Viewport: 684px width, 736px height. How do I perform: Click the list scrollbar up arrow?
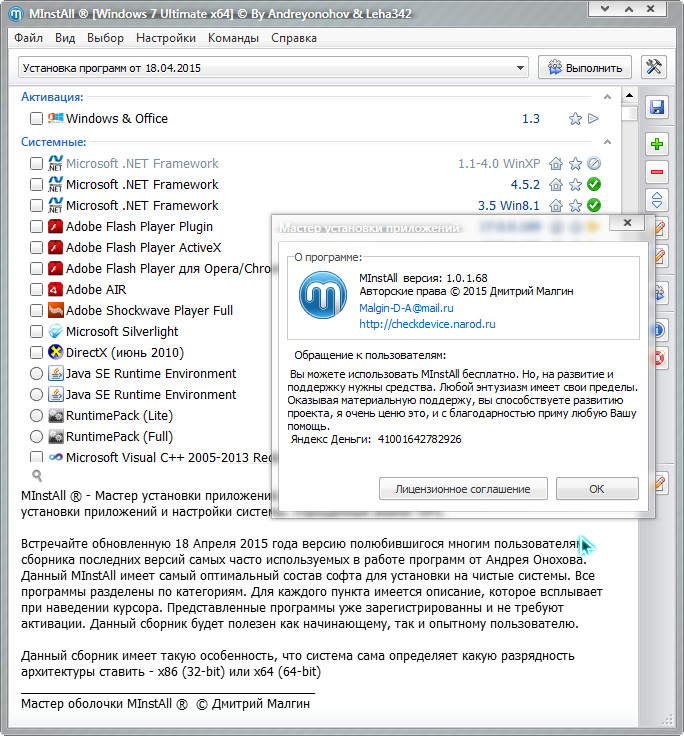pyautogui.click(x=629, y=95)
